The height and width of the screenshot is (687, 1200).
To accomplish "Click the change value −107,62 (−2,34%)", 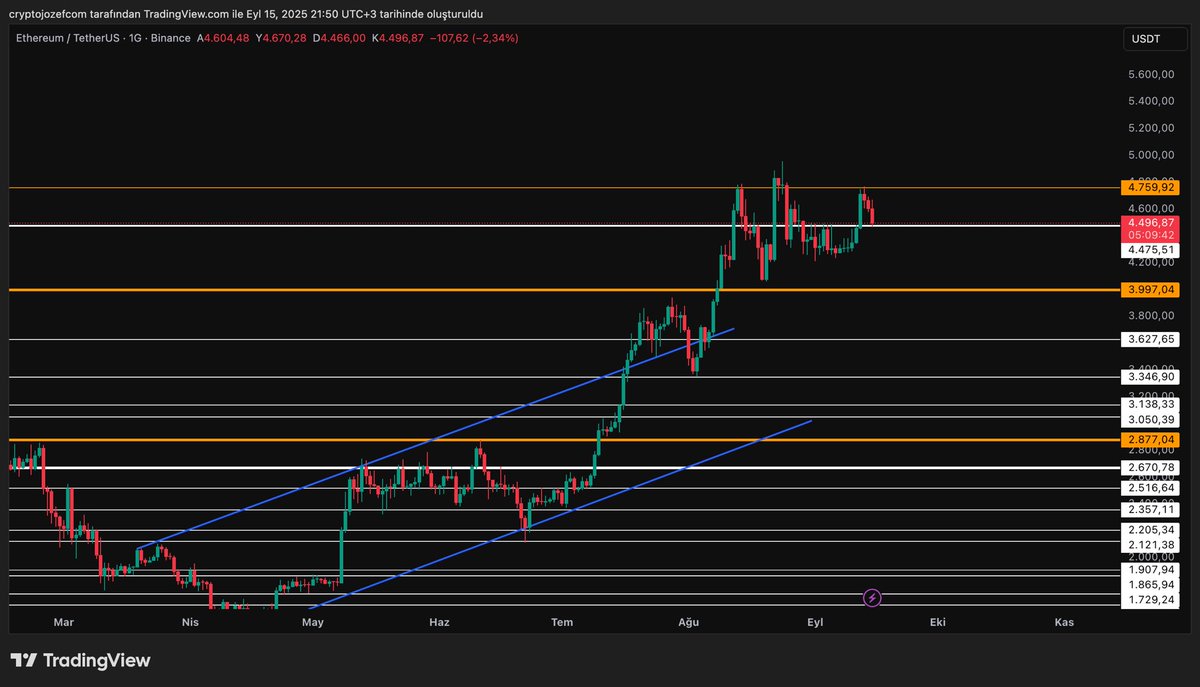I will pyautogui.click(x=474, y=38).
